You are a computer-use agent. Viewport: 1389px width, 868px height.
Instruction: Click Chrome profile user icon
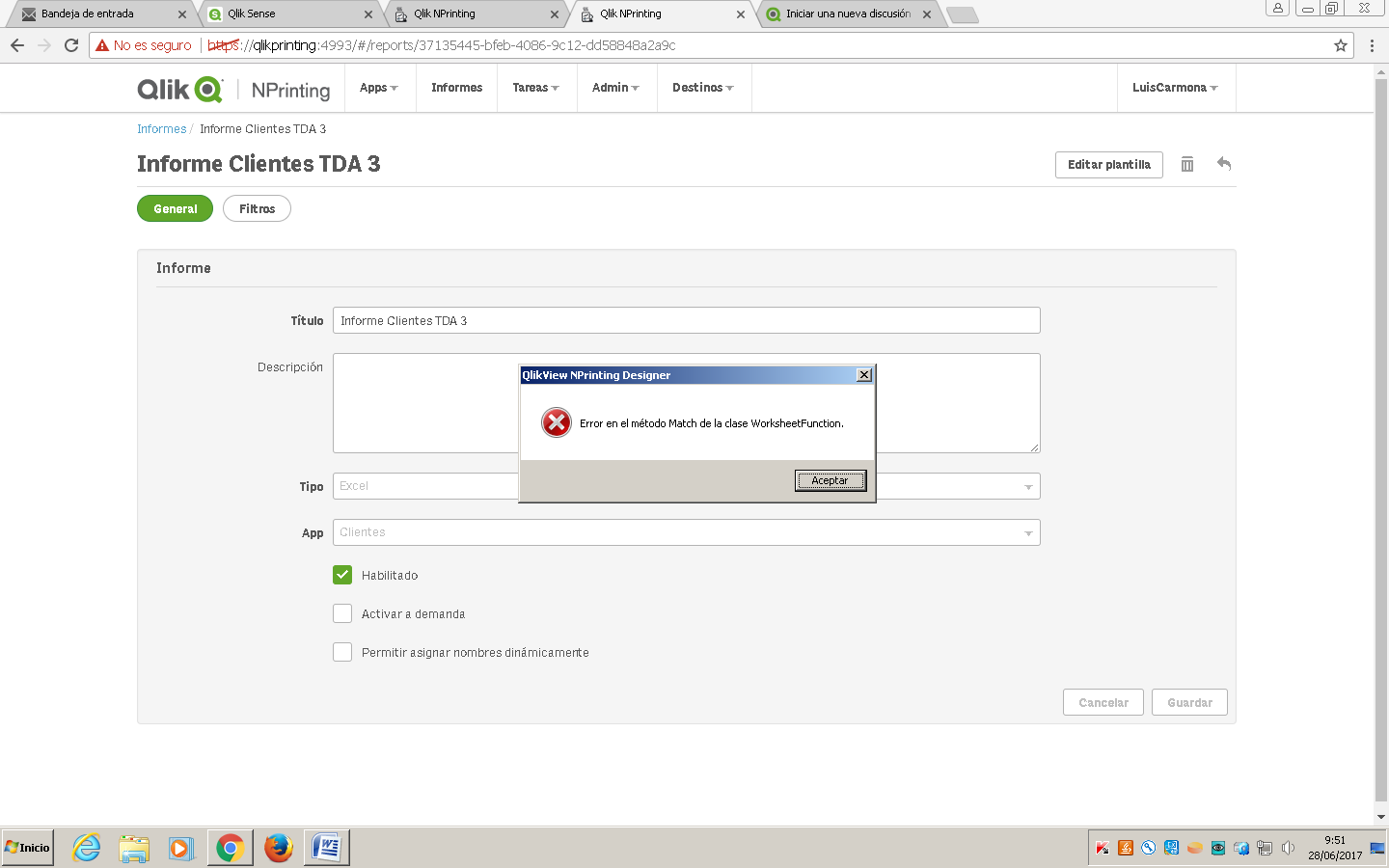(1278, 8)
